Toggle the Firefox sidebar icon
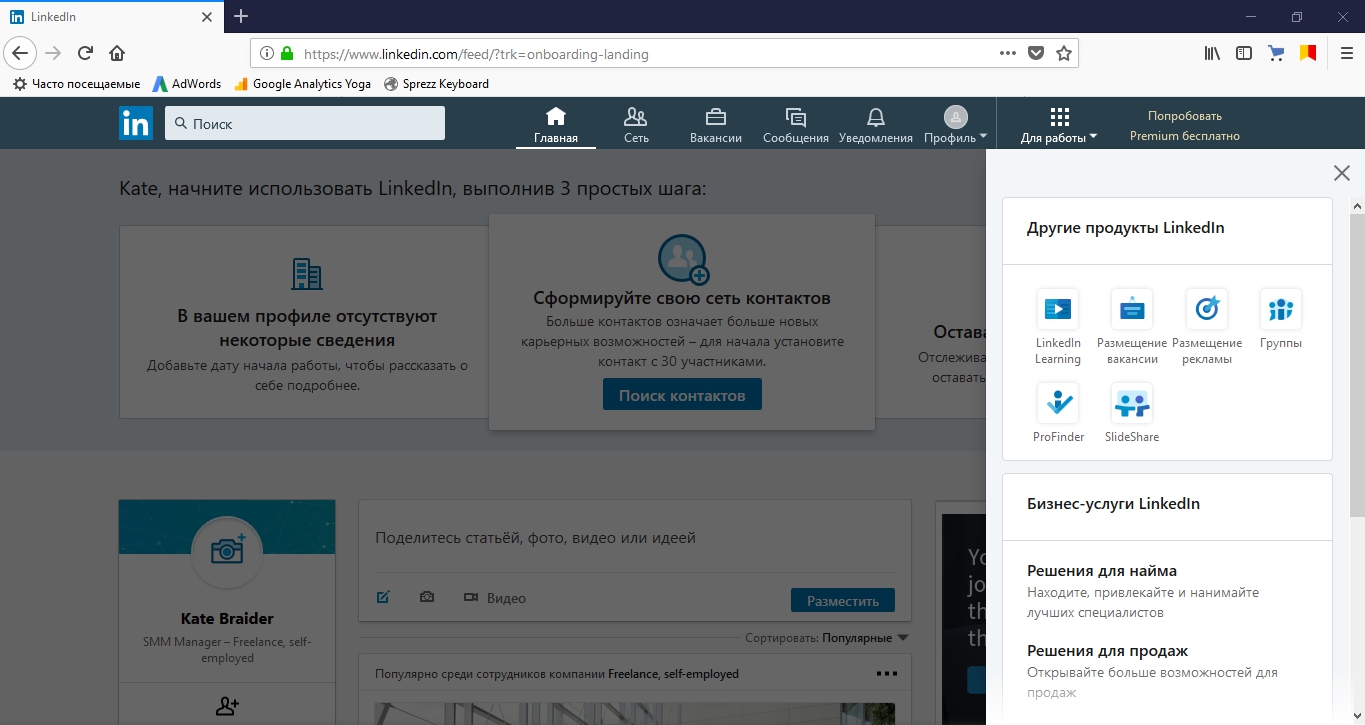The width and height of the screenshot is (1365, 725). [1244, 53]
